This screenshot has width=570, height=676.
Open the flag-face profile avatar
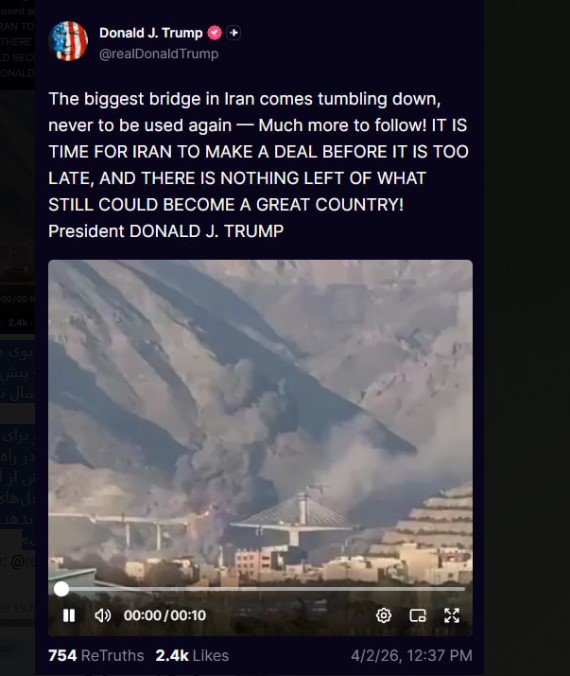pos(69,41)
